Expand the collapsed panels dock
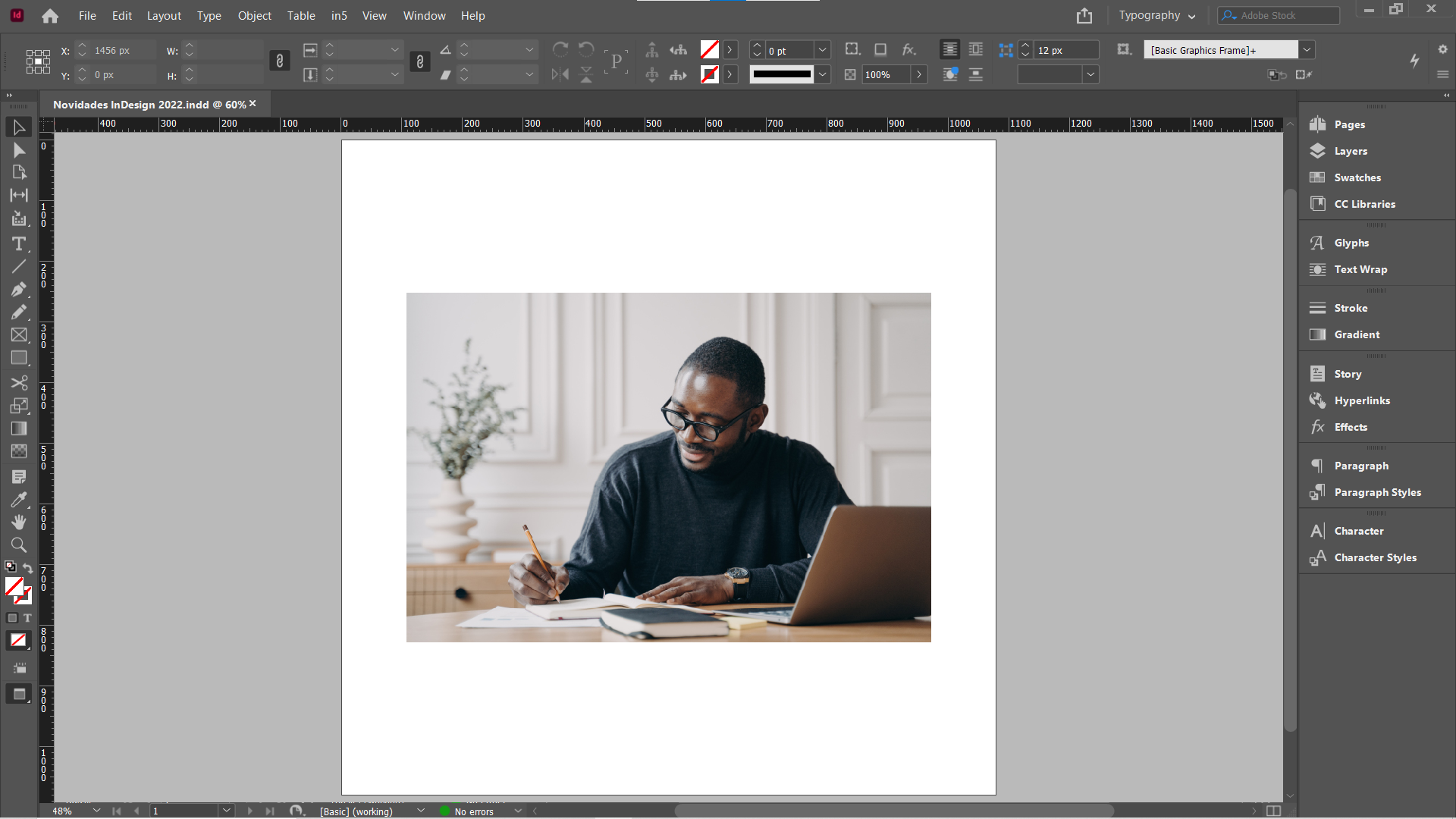Image resolution: width=1456 pixels, height=819 pixels. (x=1446, y=95)
